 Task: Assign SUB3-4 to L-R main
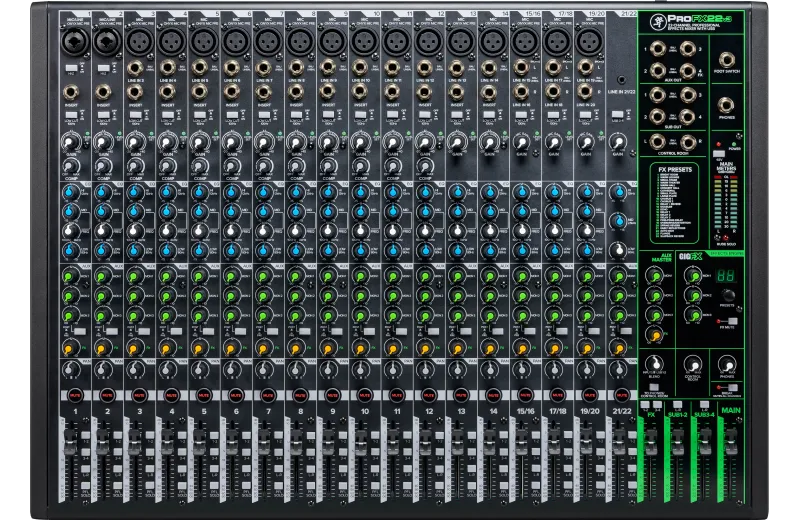[x=705, y=405]
